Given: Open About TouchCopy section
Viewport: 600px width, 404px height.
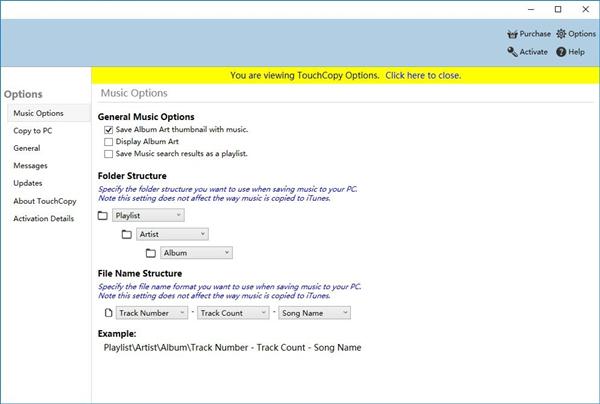Looking at the screenshot, I should 45,201.
